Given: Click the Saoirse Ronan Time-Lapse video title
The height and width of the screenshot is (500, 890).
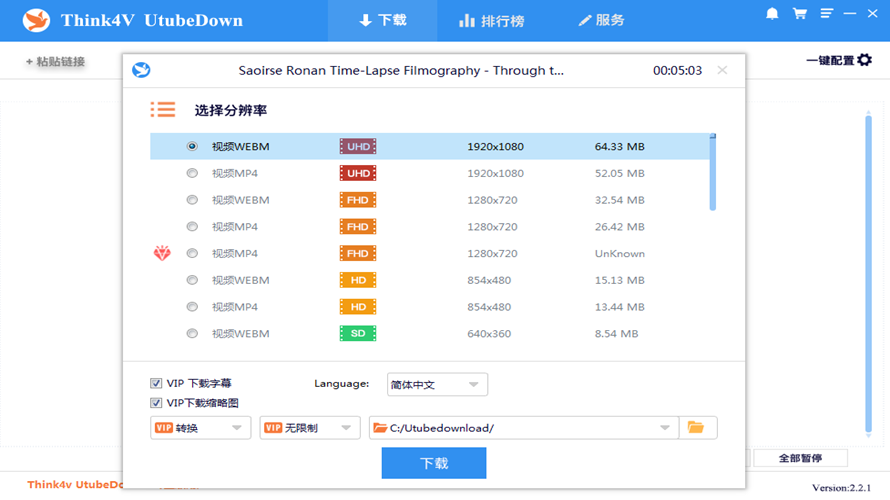Looking at the screenshot, I should click(401, 70).
